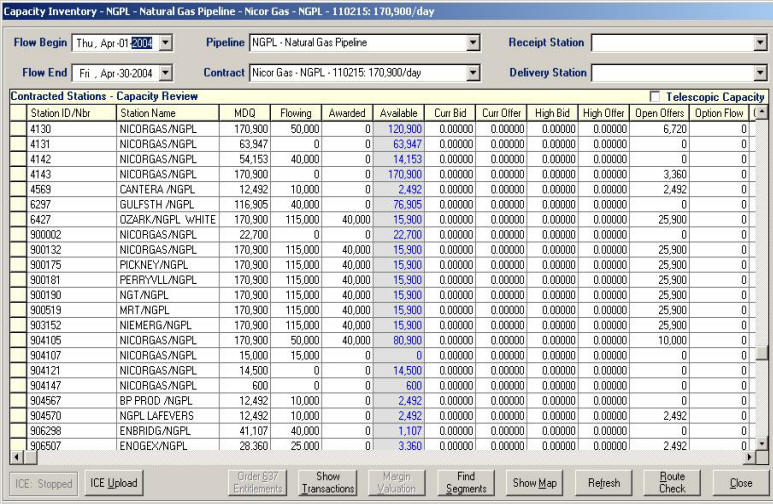Click the ICE Upload button
Image resolution: width=773 pixels, height=504 pixels.
(113, 483)
